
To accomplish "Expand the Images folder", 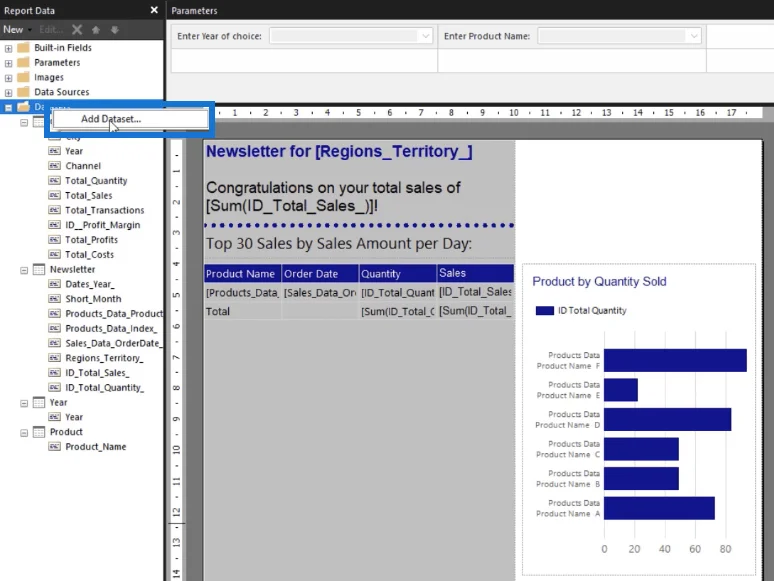I will point(8,78).
